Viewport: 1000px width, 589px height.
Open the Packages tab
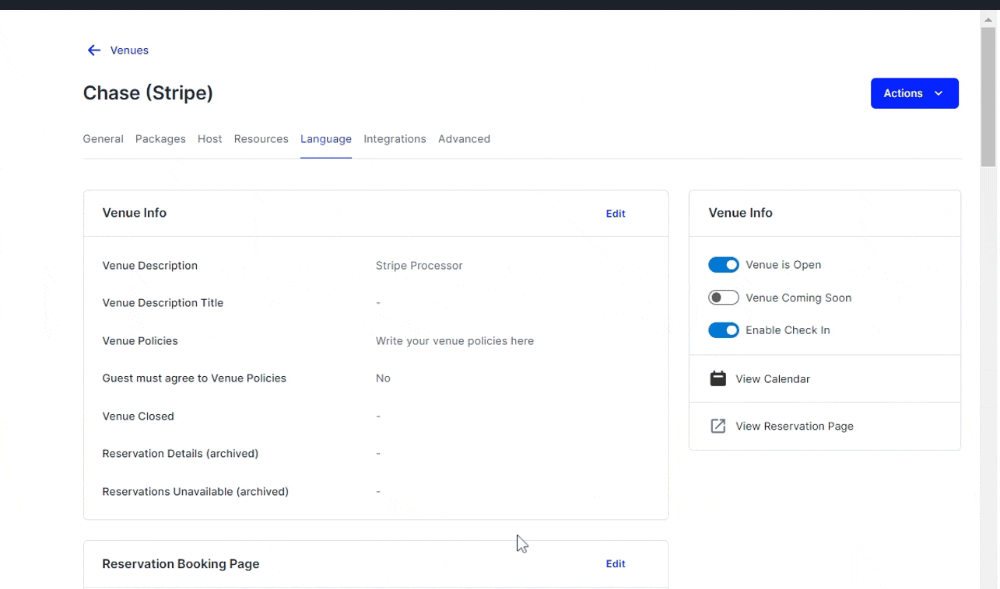click(160, 139)
